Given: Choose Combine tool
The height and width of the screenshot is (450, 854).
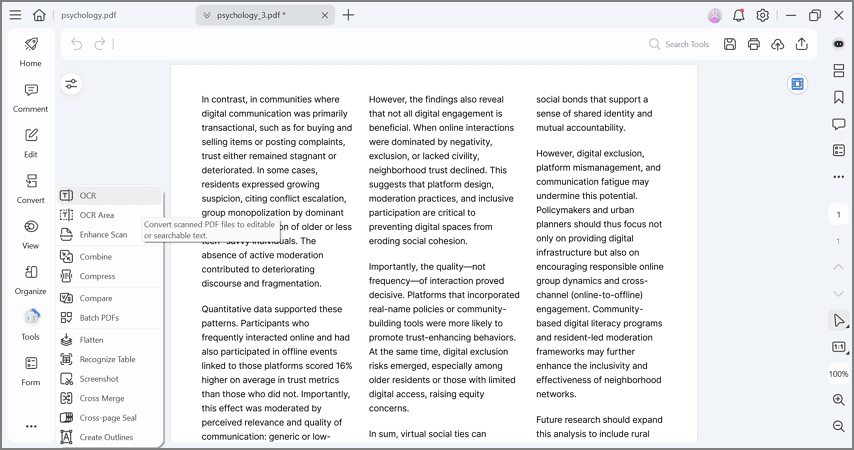Looking at the screenshot, I should pos(109,257).
